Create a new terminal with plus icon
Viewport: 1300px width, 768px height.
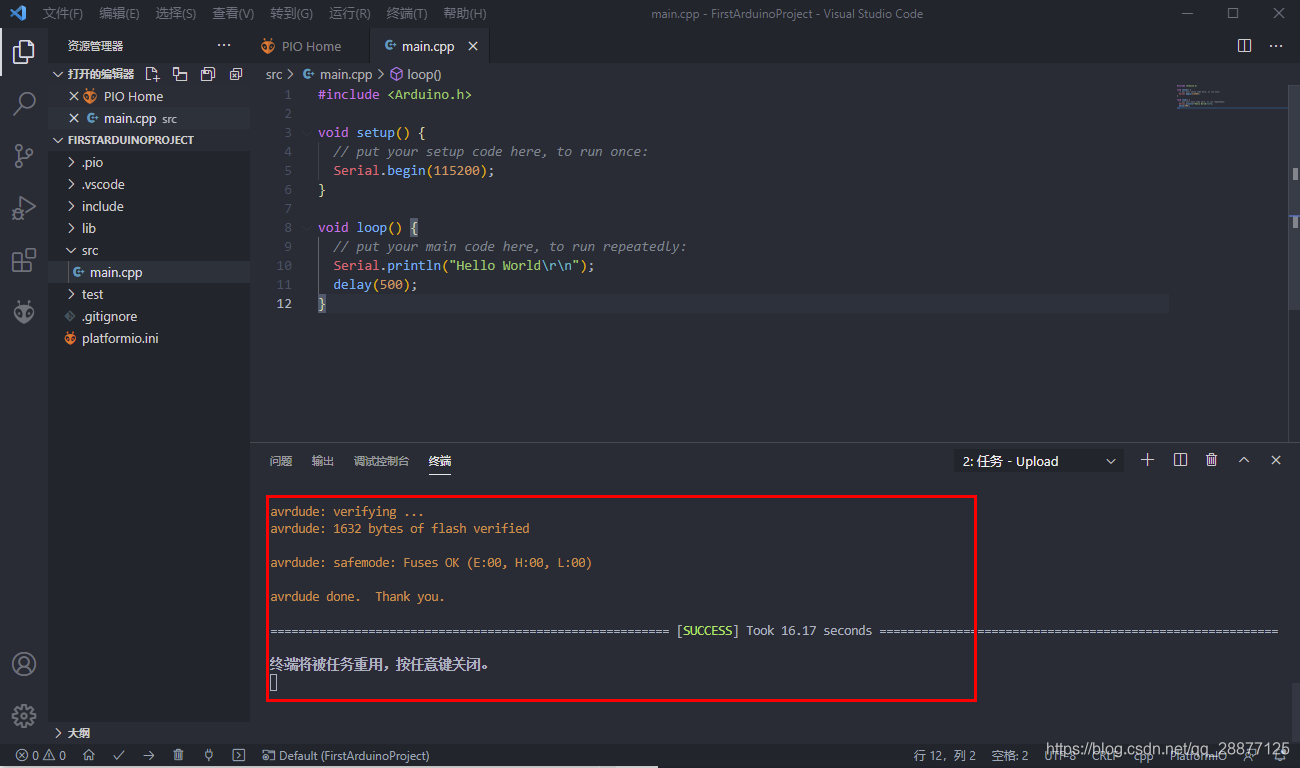click(1148, 460)
